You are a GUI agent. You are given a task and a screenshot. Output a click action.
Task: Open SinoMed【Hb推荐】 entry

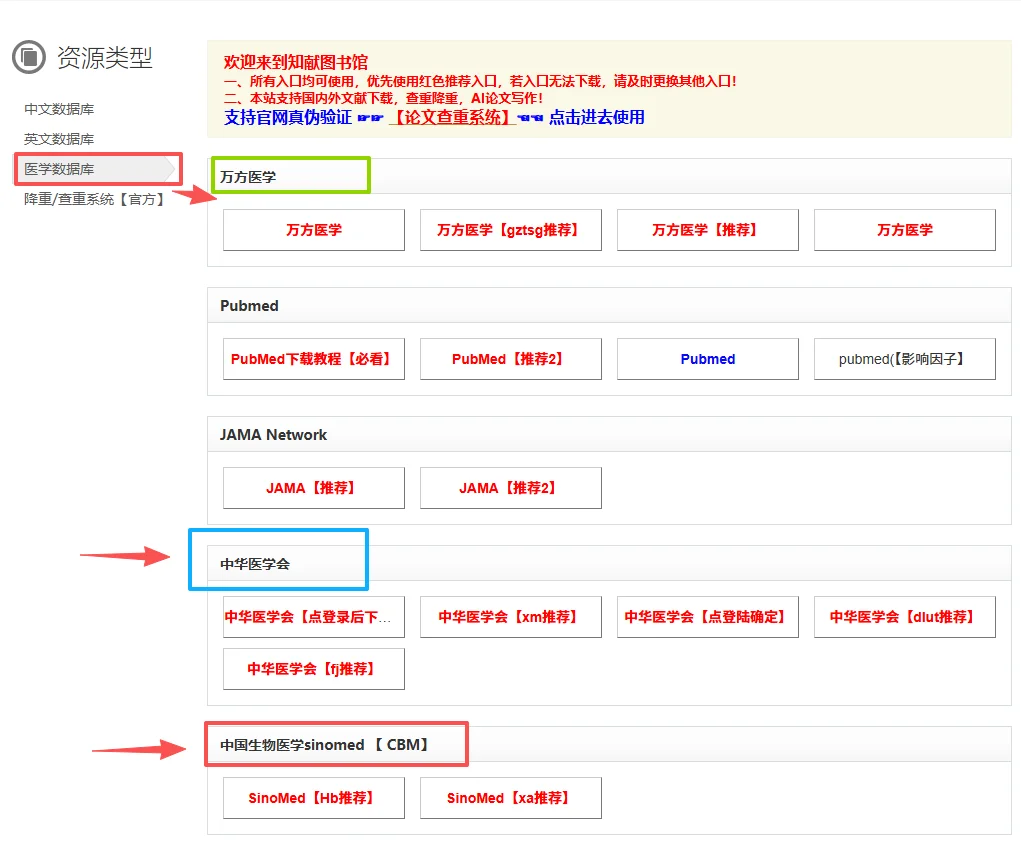tap(314, 798)
